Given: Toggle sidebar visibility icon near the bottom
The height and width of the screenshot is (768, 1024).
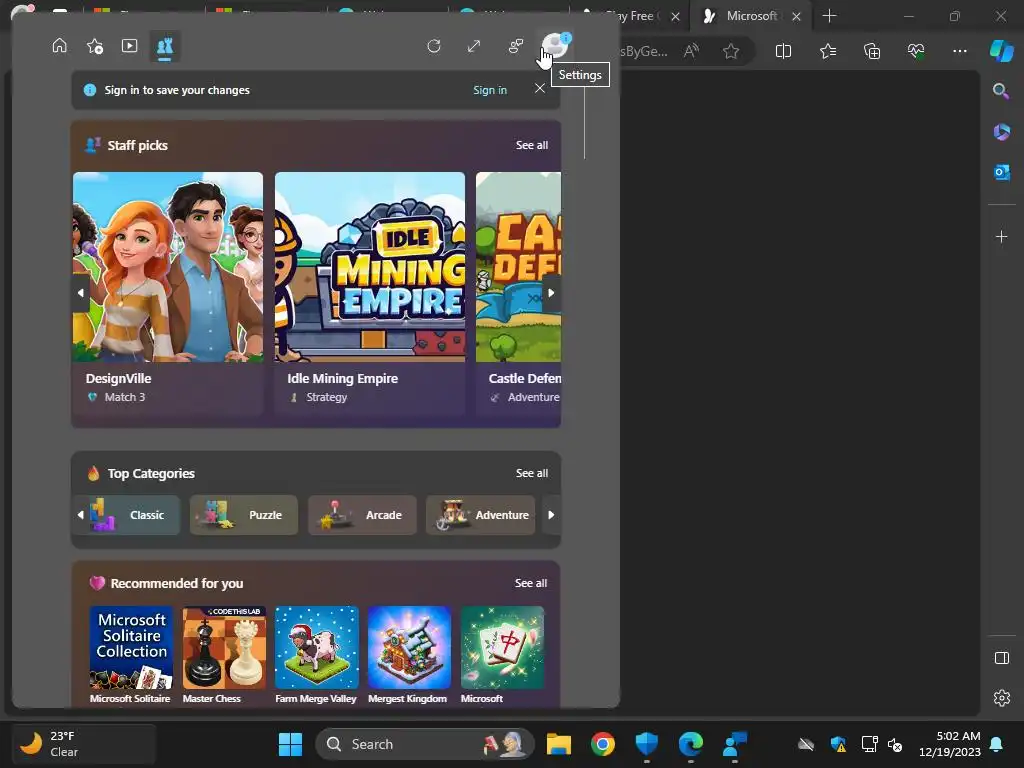Looking at the screenshot, I should pyautogui.click(x=1001, y=658).
